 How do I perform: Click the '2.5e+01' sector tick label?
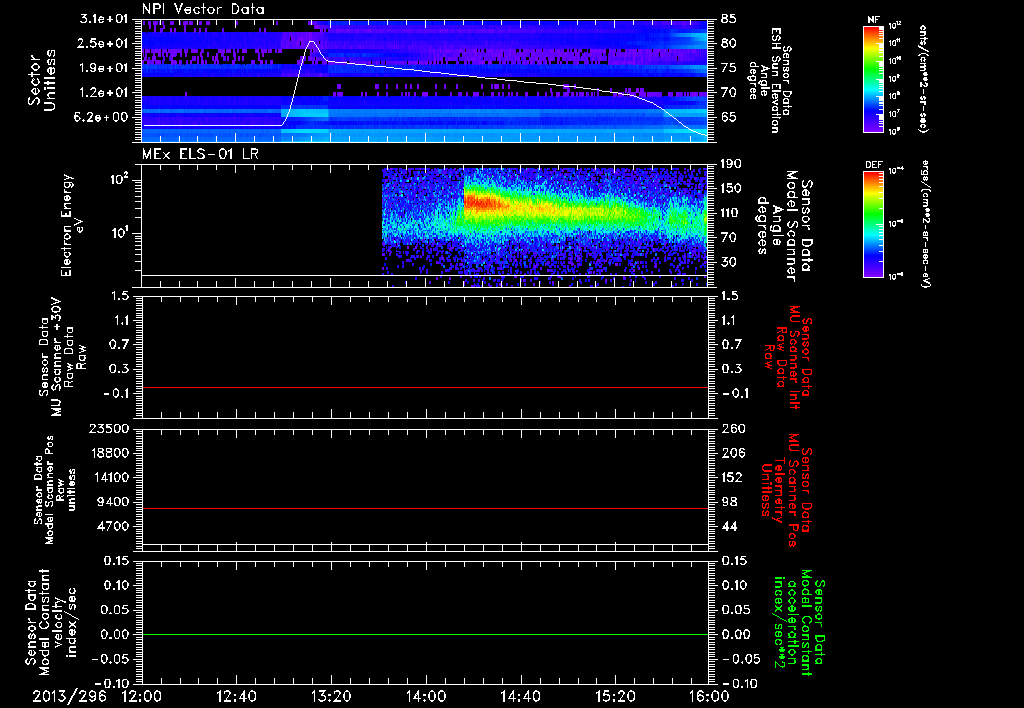(x=104, y=43)
